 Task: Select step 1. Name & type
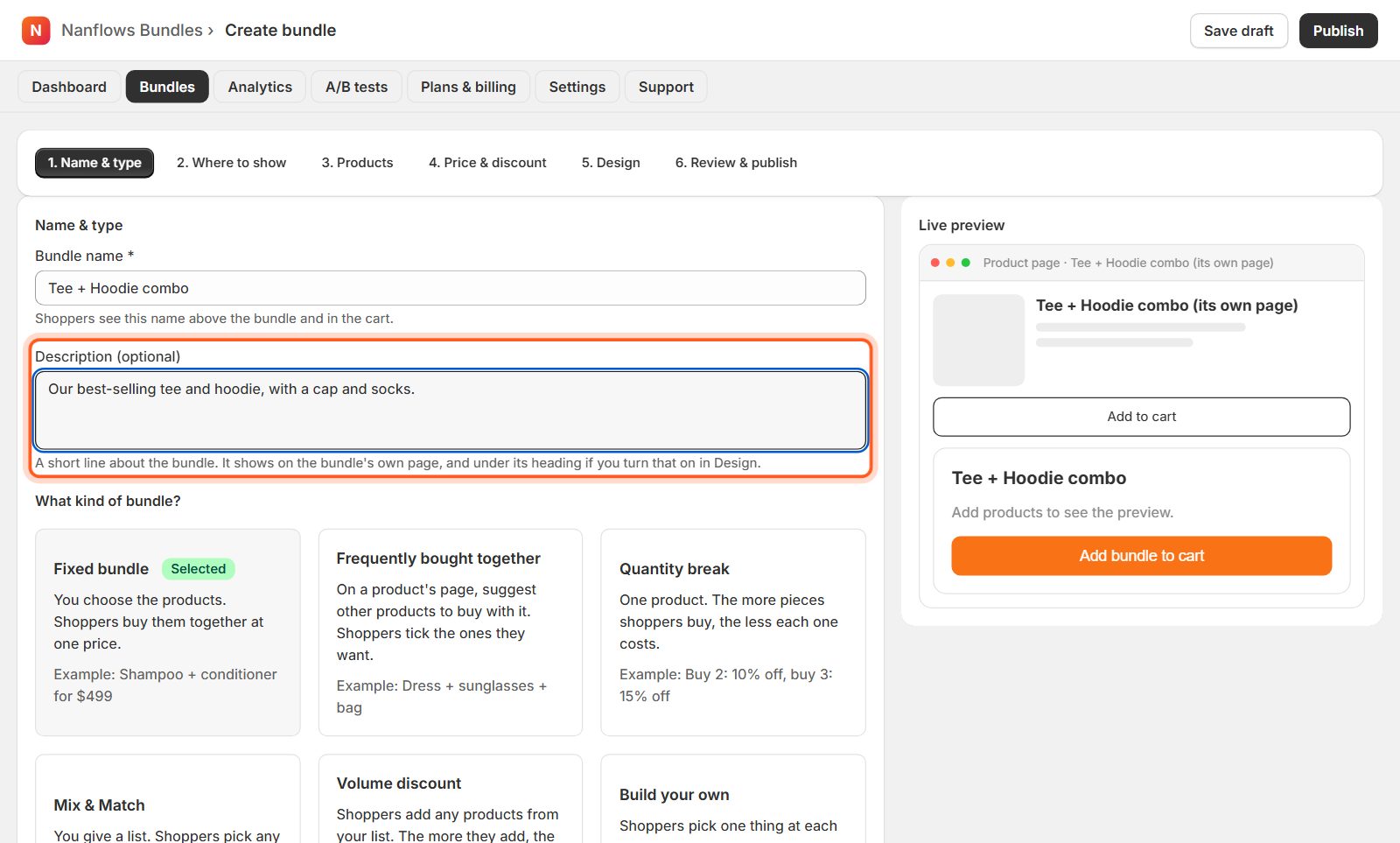click(x=94, y=163)
